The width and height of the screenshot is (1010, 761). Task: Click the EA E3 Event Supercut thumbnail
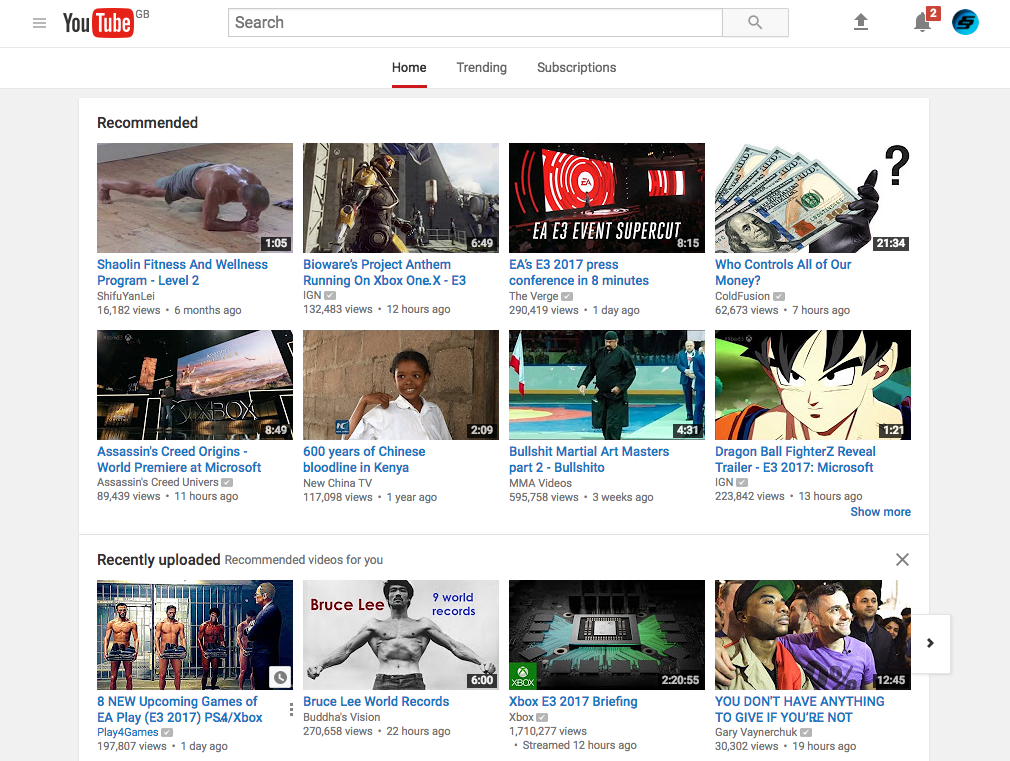(607, 198)
